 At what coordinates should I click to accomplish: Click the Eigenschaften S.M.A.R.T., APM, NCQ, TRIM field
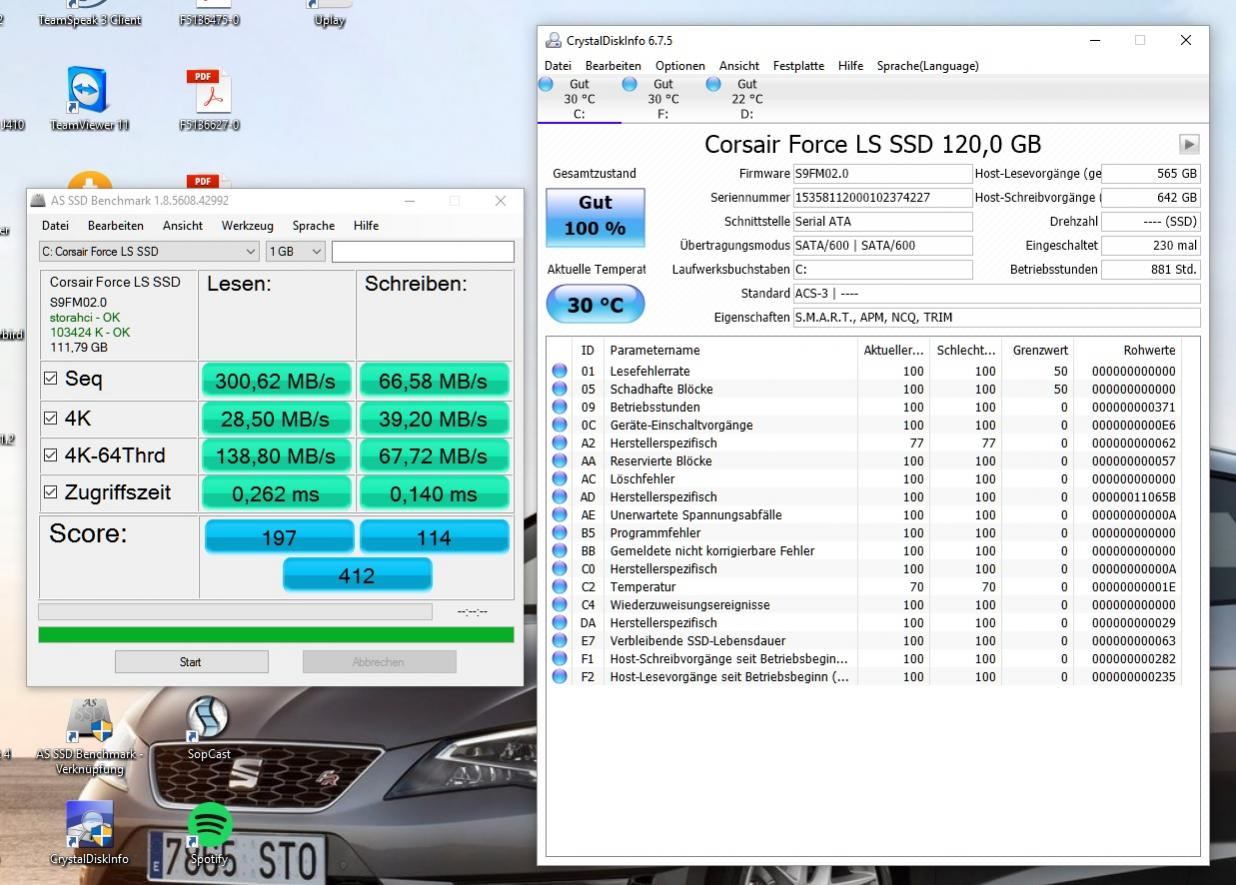point(996,318)
